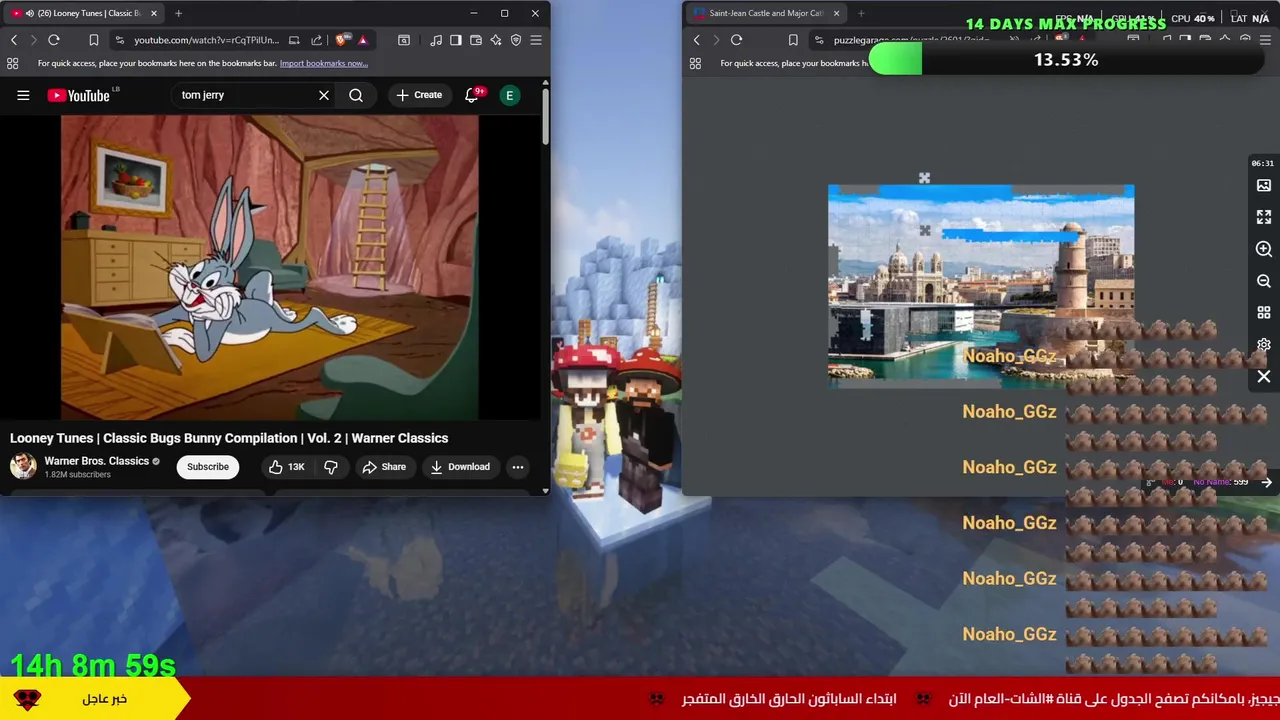1280x720 pixels.
Task: Open the Brave Rewards triangle icon
Action: pos(362,40)
